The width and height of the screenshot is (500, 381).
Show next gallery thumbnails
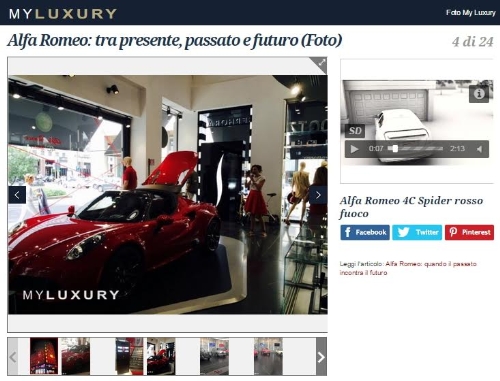pyautogui.click(x=321, y=357)
